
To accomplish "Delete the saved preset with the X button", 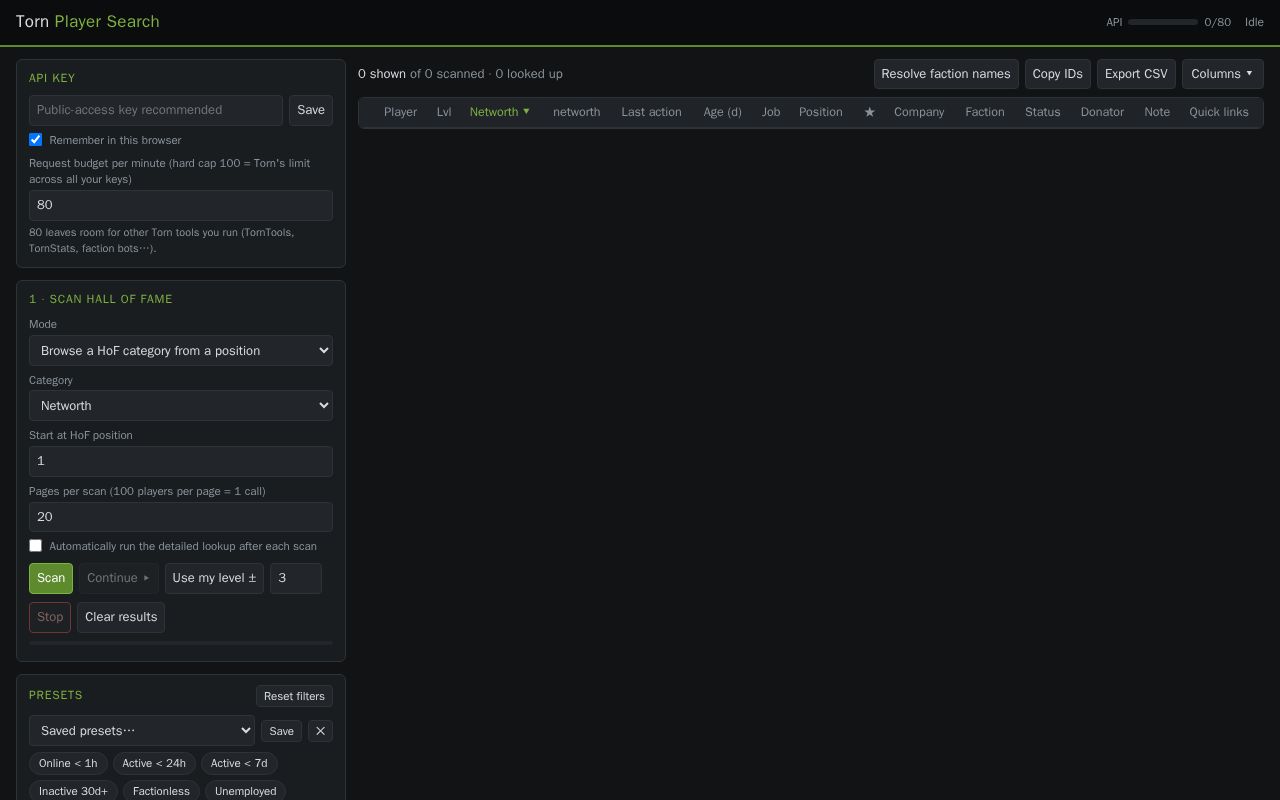I will (x=320, y=731).
